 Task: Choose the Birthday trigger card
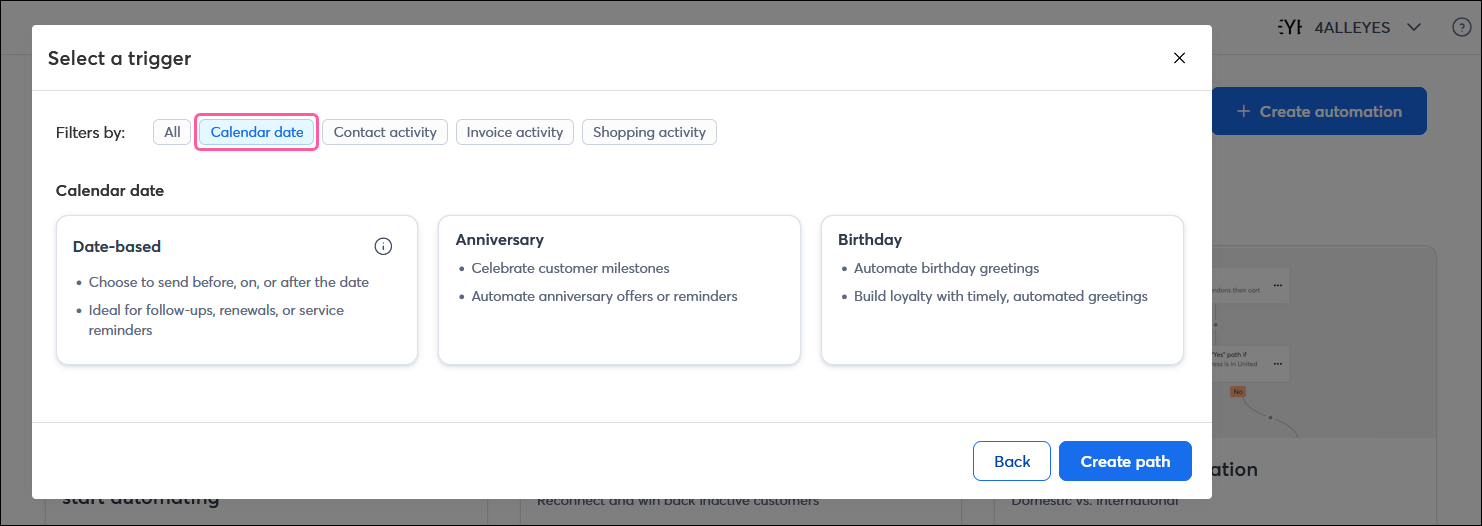point(1002,290)
